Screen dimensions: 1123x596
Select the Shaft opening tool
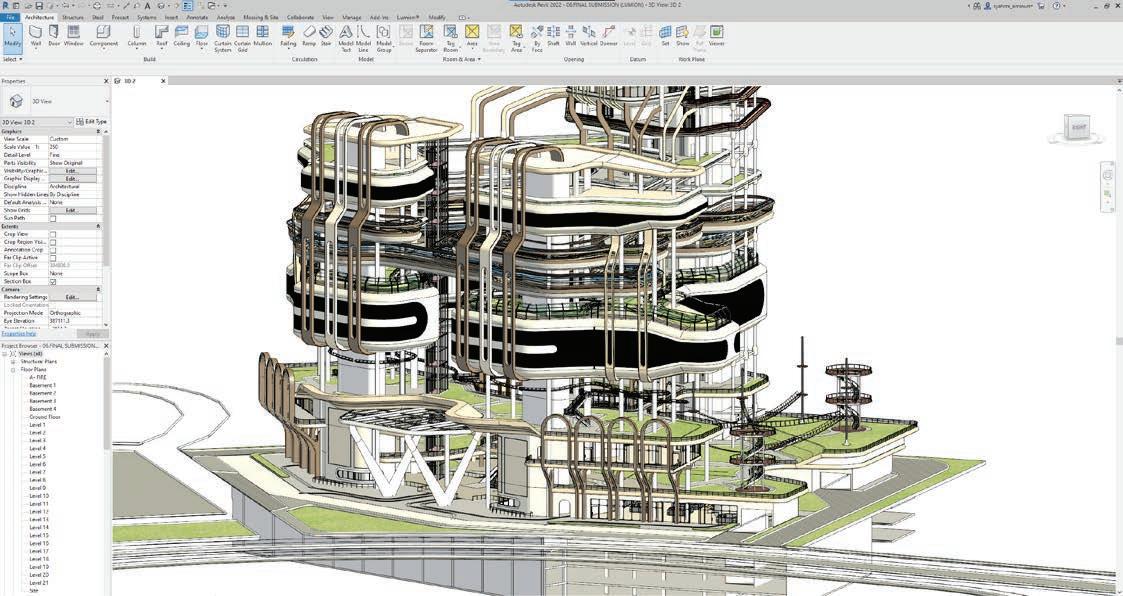(x=553, y=36)
